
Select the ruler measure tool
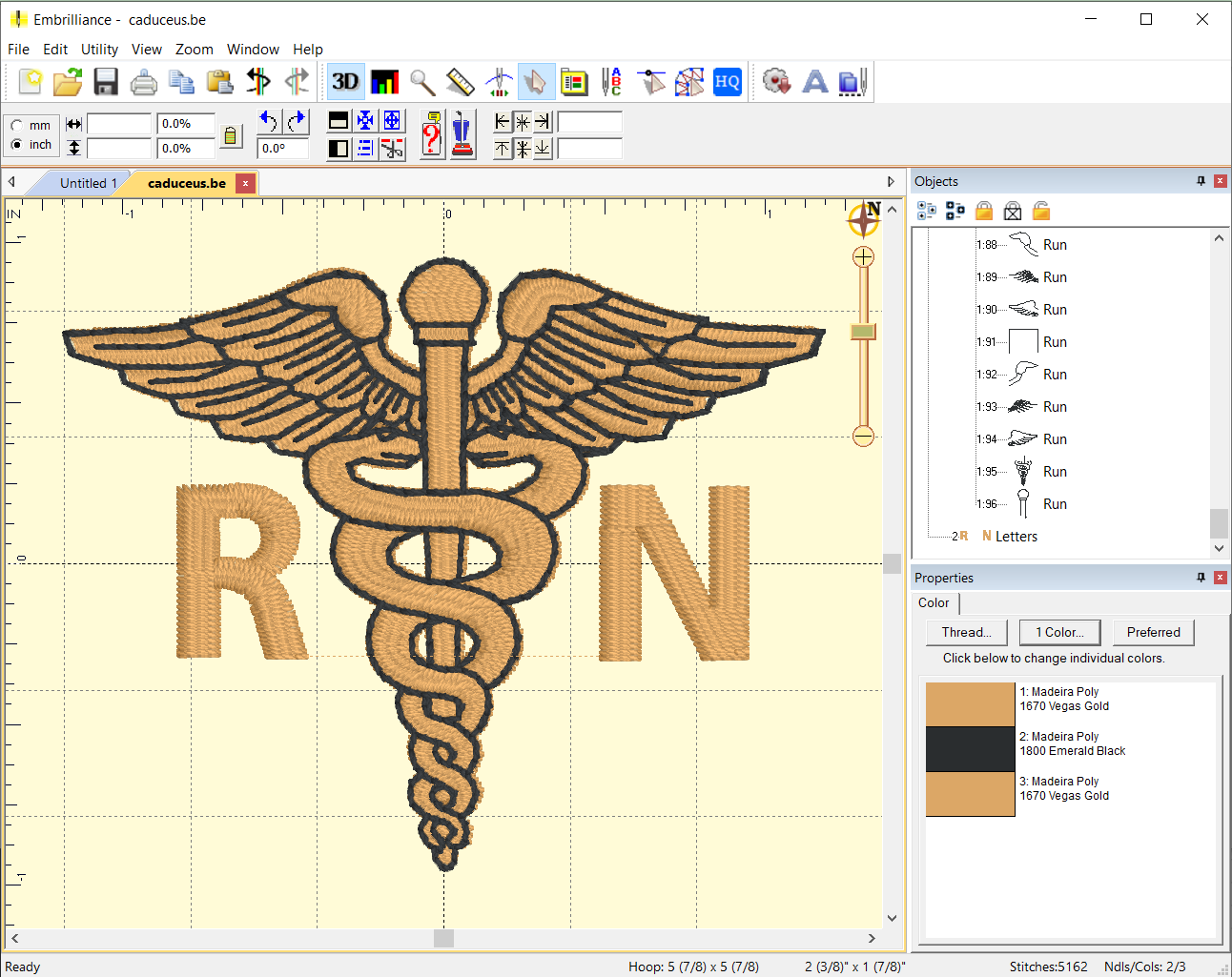pos(461,82)
